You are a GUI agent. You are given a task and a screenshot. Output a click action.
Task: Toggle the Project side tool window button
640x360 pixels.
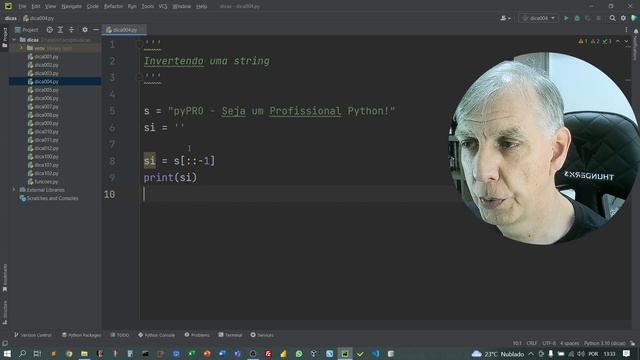[x=5, y=38]
